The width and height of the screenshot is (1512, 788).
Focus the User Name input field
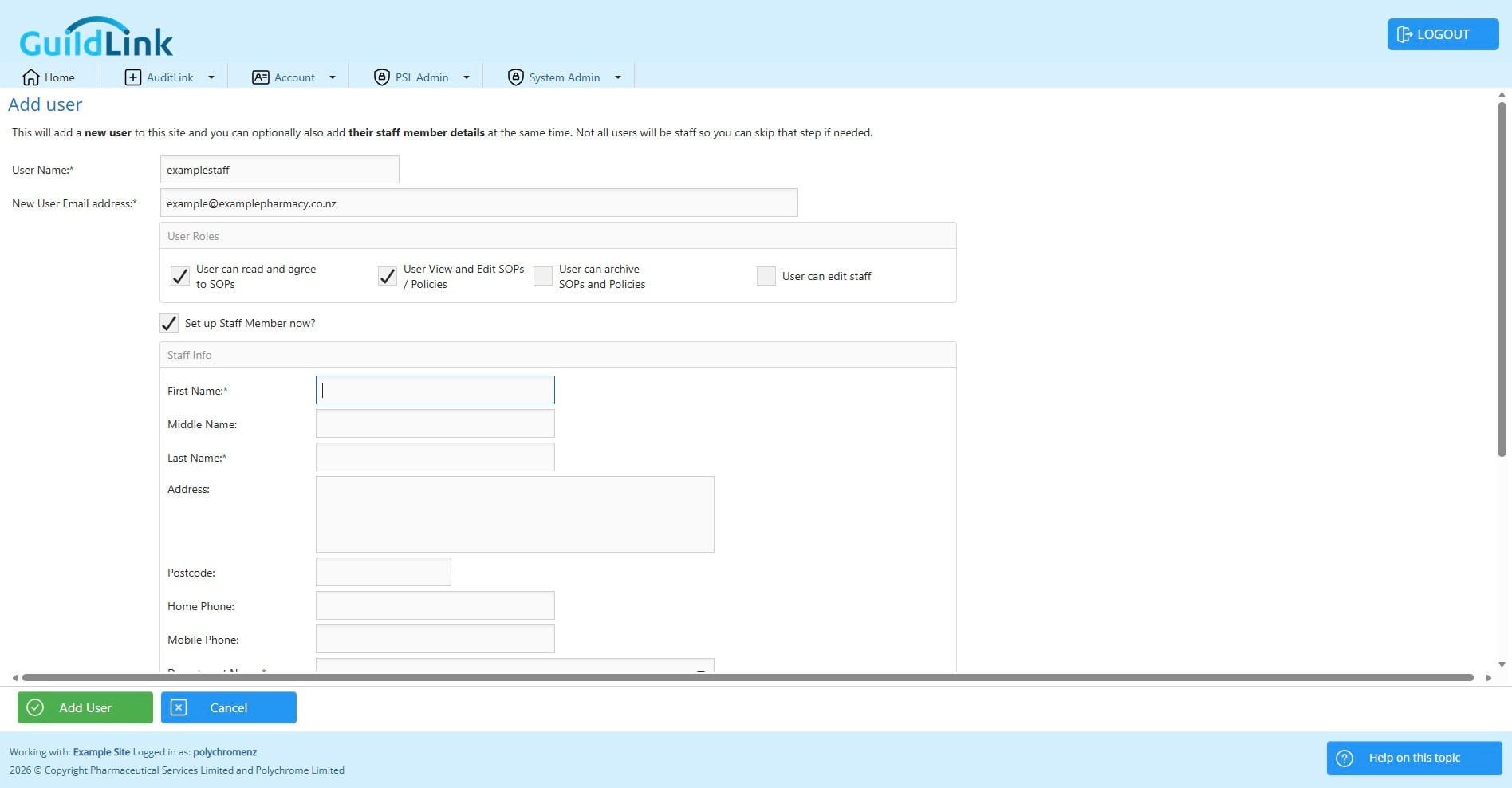280,169
